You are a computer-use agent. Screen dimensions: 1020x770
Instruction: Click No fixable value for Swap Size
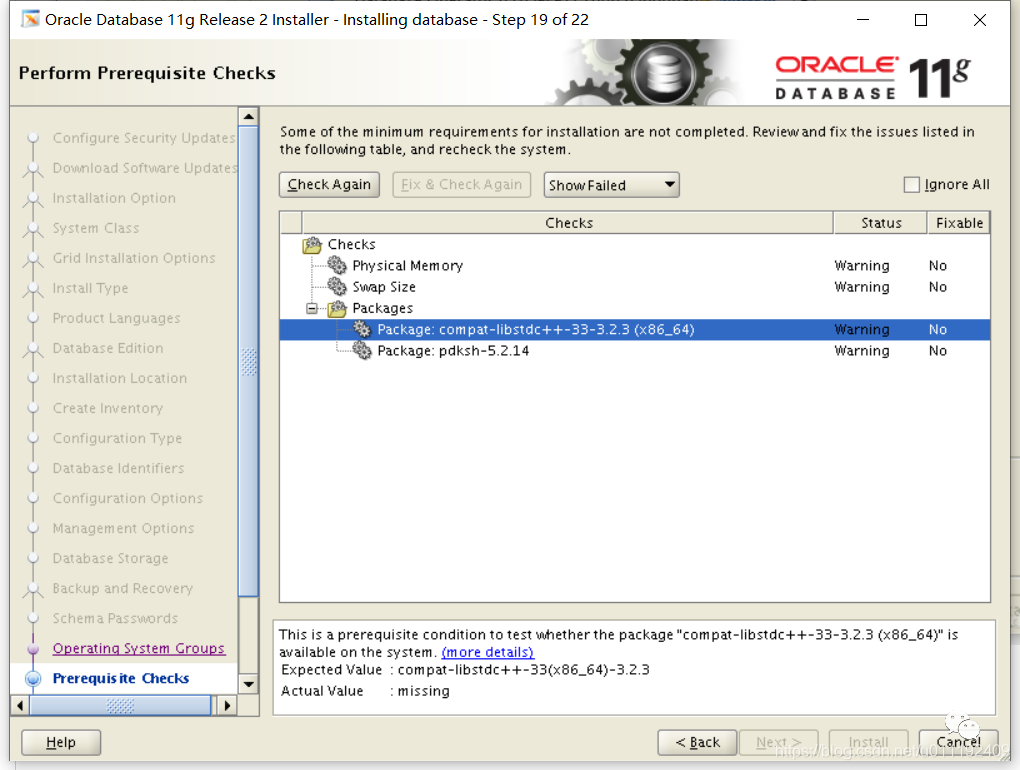click(x=937, y=287)
